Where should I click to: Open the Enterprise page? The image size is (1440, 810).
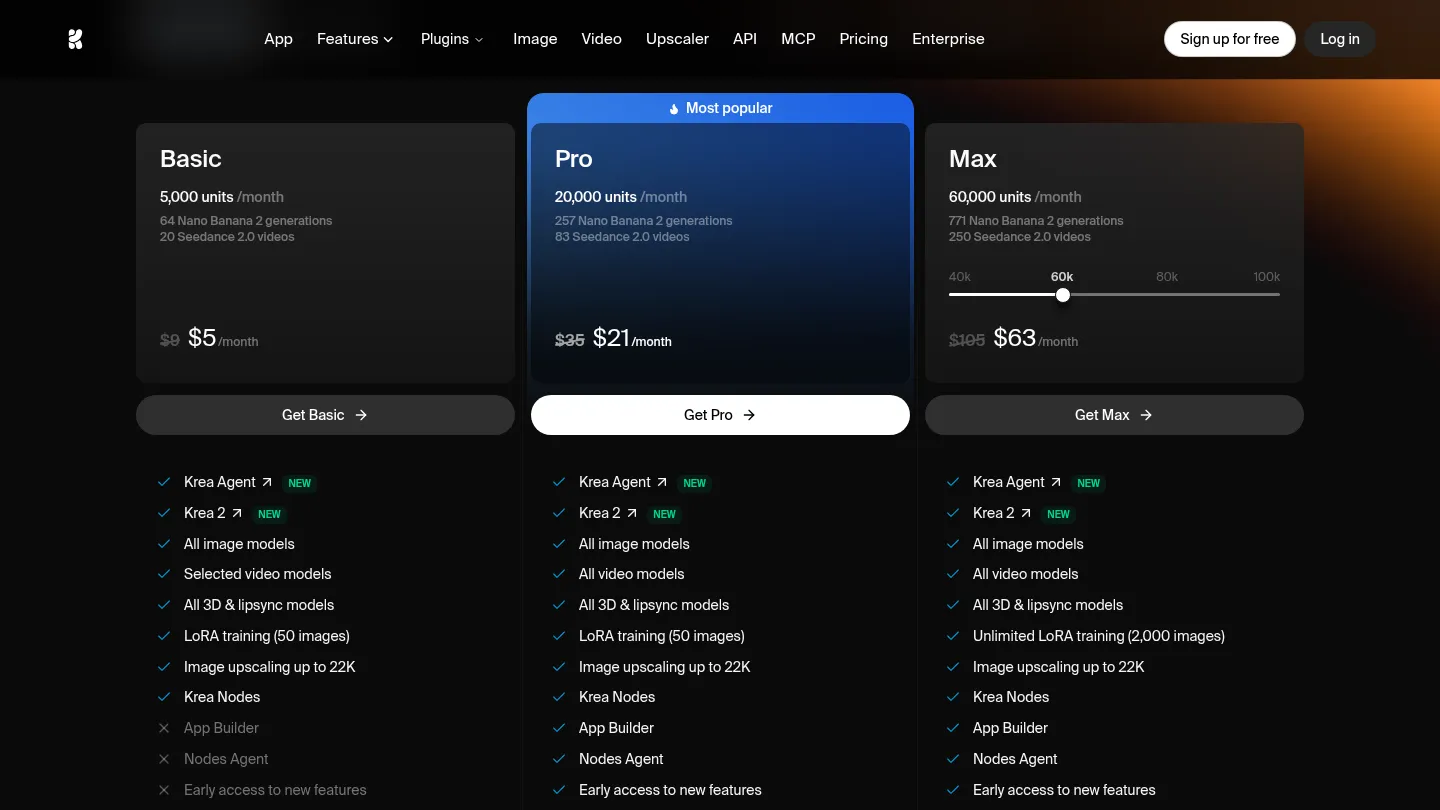[x=948, y=39]
